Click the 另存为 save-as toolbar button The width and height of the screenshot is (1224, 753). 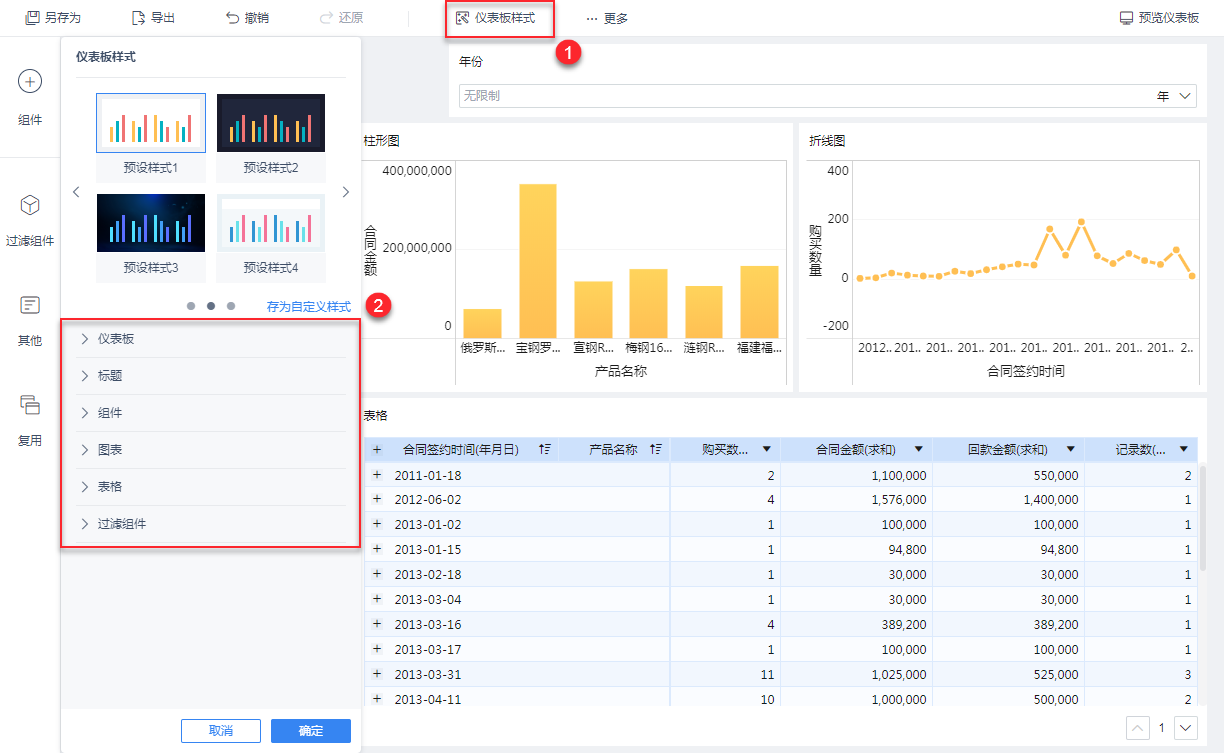tap(53, 18)
